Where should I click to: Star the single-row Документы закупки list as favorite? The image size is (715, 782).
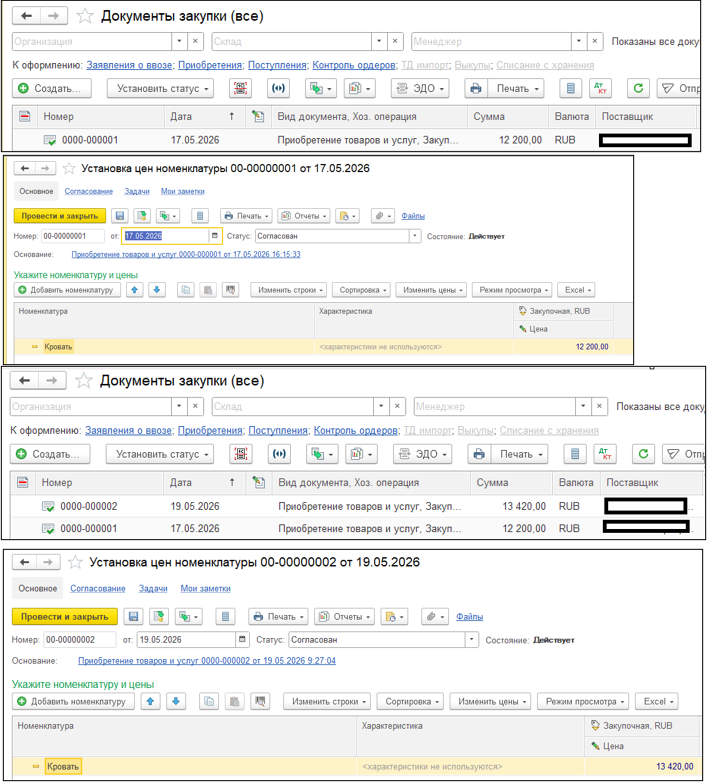click(x=85, y=16)
